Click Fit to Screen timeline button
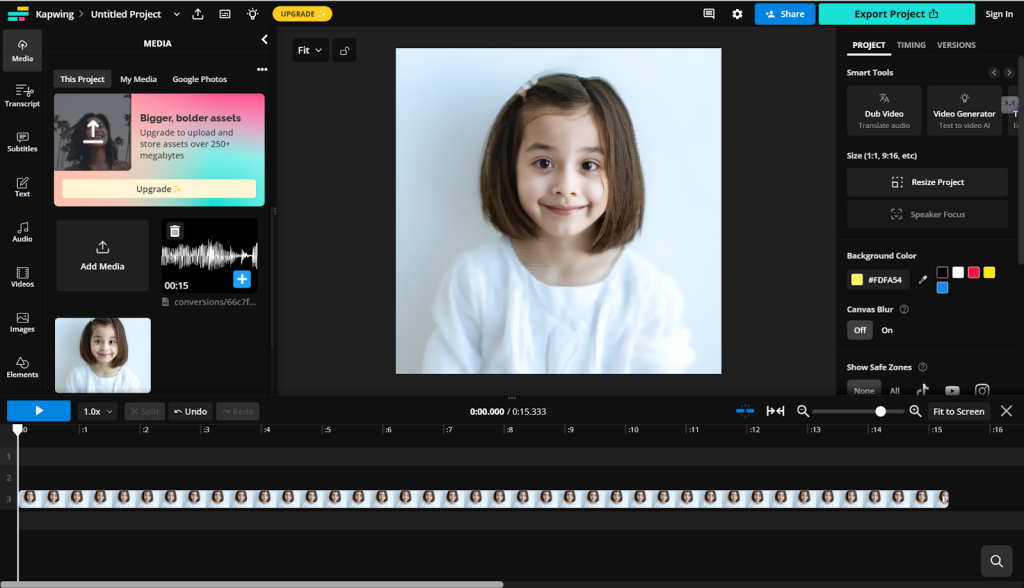Viewport: 1024px width, 588px height. pyautogui.click(x=958, y=411)
